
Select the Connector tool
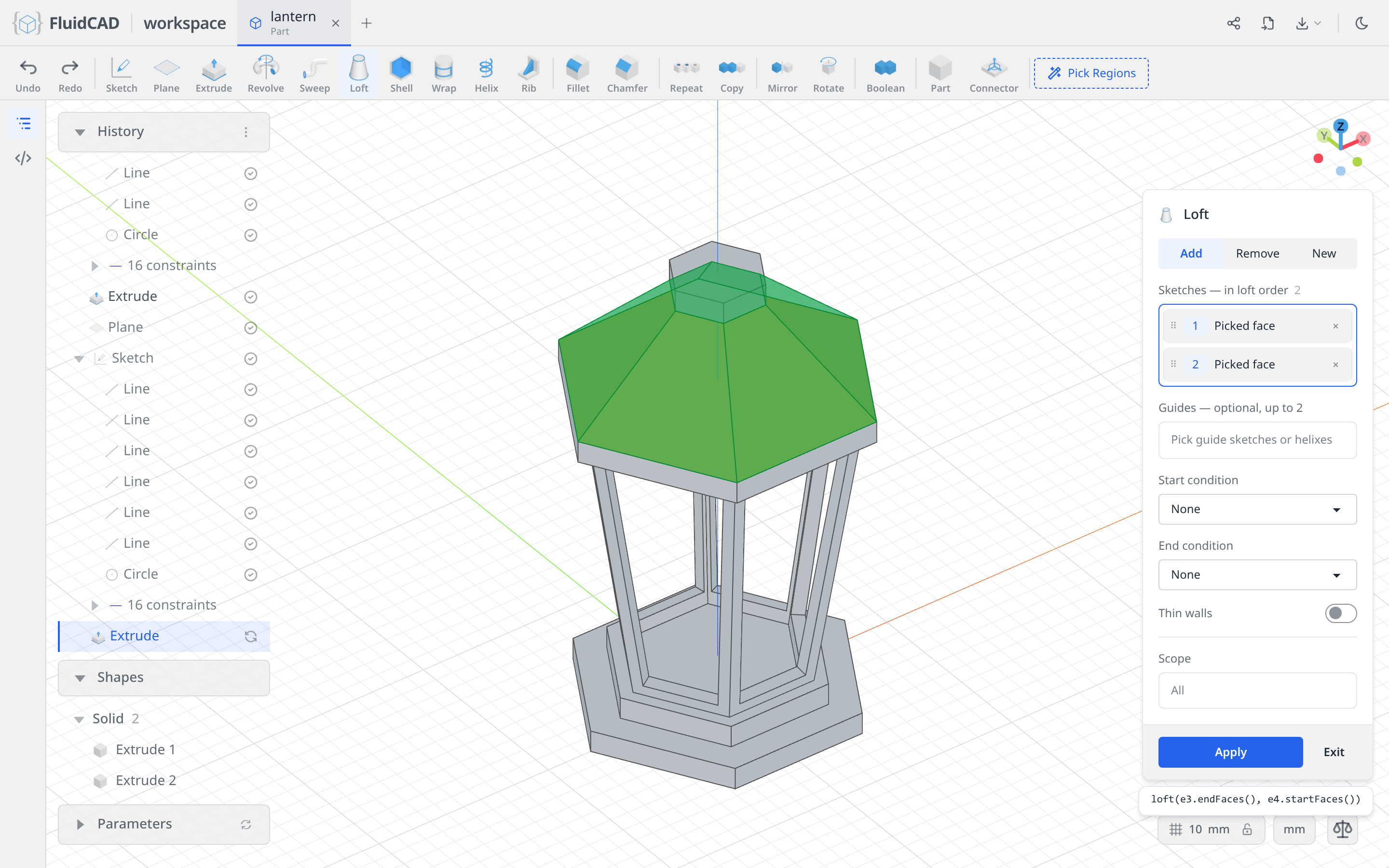pyautogui.click(x=994, y=74)
